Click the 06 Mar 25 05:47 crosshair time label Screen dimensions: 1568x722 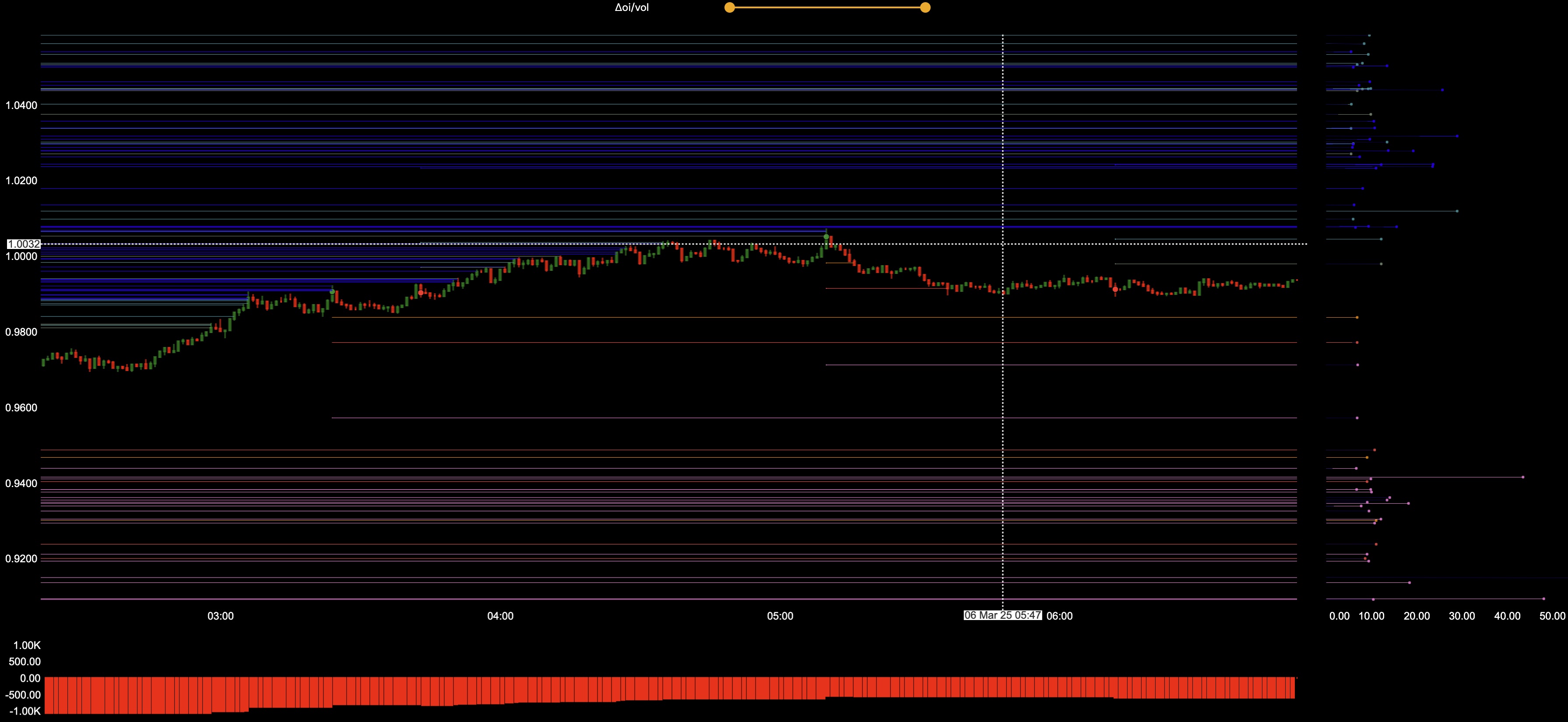[x=1002, y=615]
